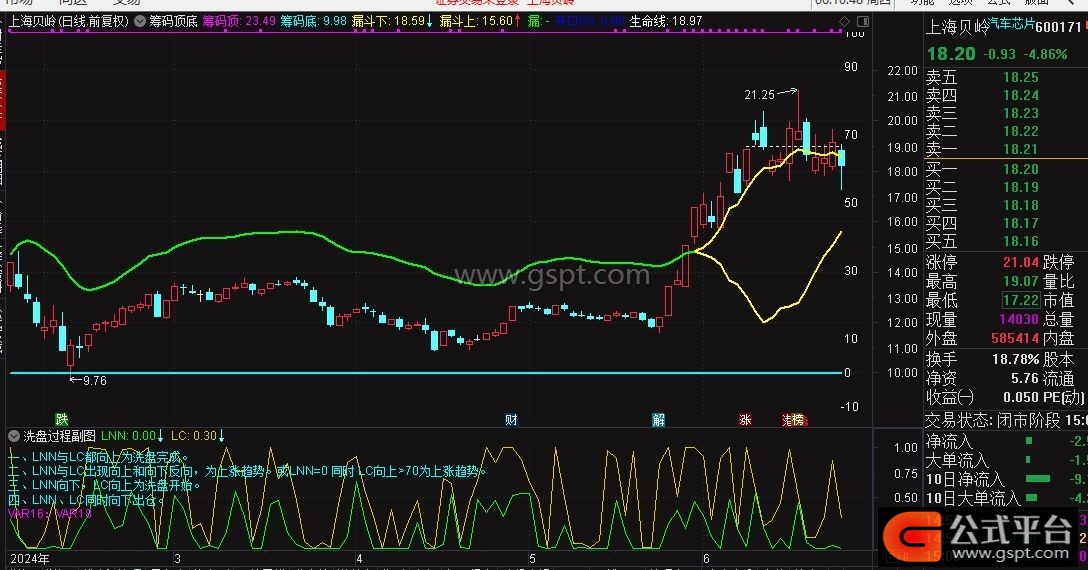
Task: Click the blue 财 event marker
Action: 511,419
